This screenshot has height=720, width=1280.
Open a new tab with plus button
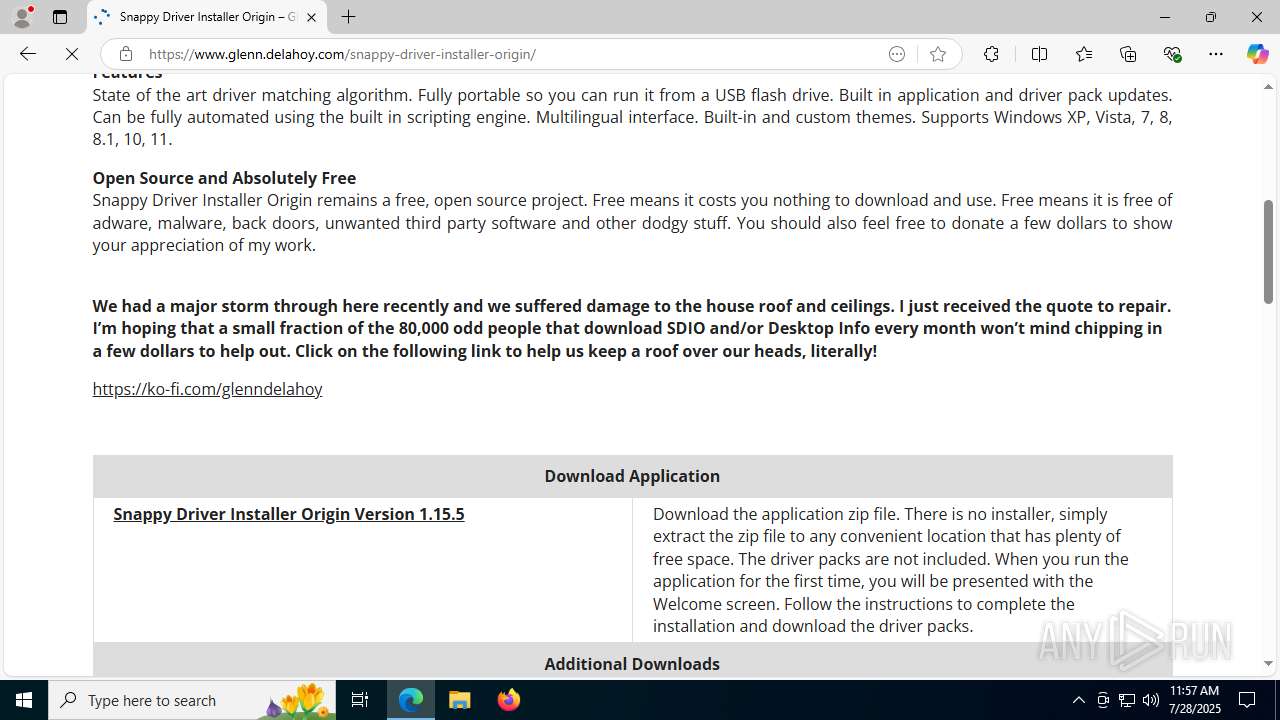pyautogui.click(x=348, y=17)
